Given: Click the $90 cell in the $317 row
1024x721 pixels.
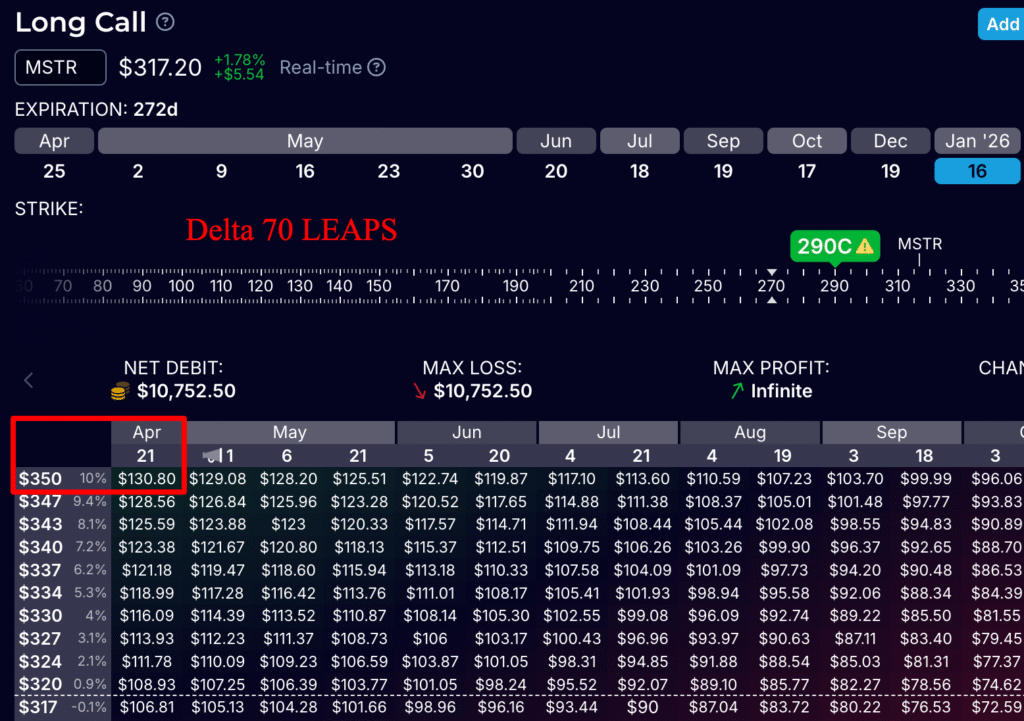Looking at the screenshot, I should pos(642,707).
